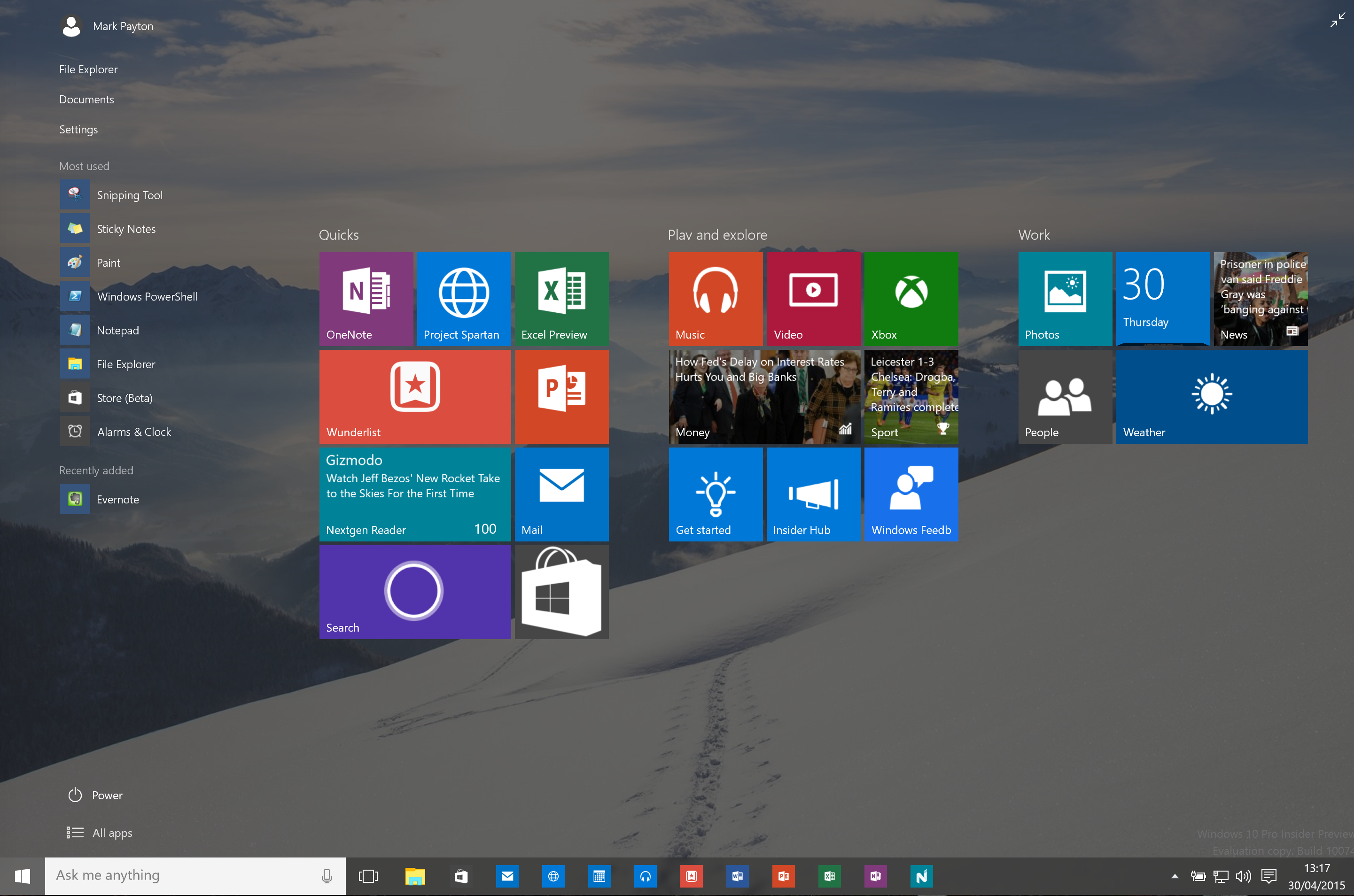
Task: Open OneNote from the taskbar
Action: click(x=876, y=876)
